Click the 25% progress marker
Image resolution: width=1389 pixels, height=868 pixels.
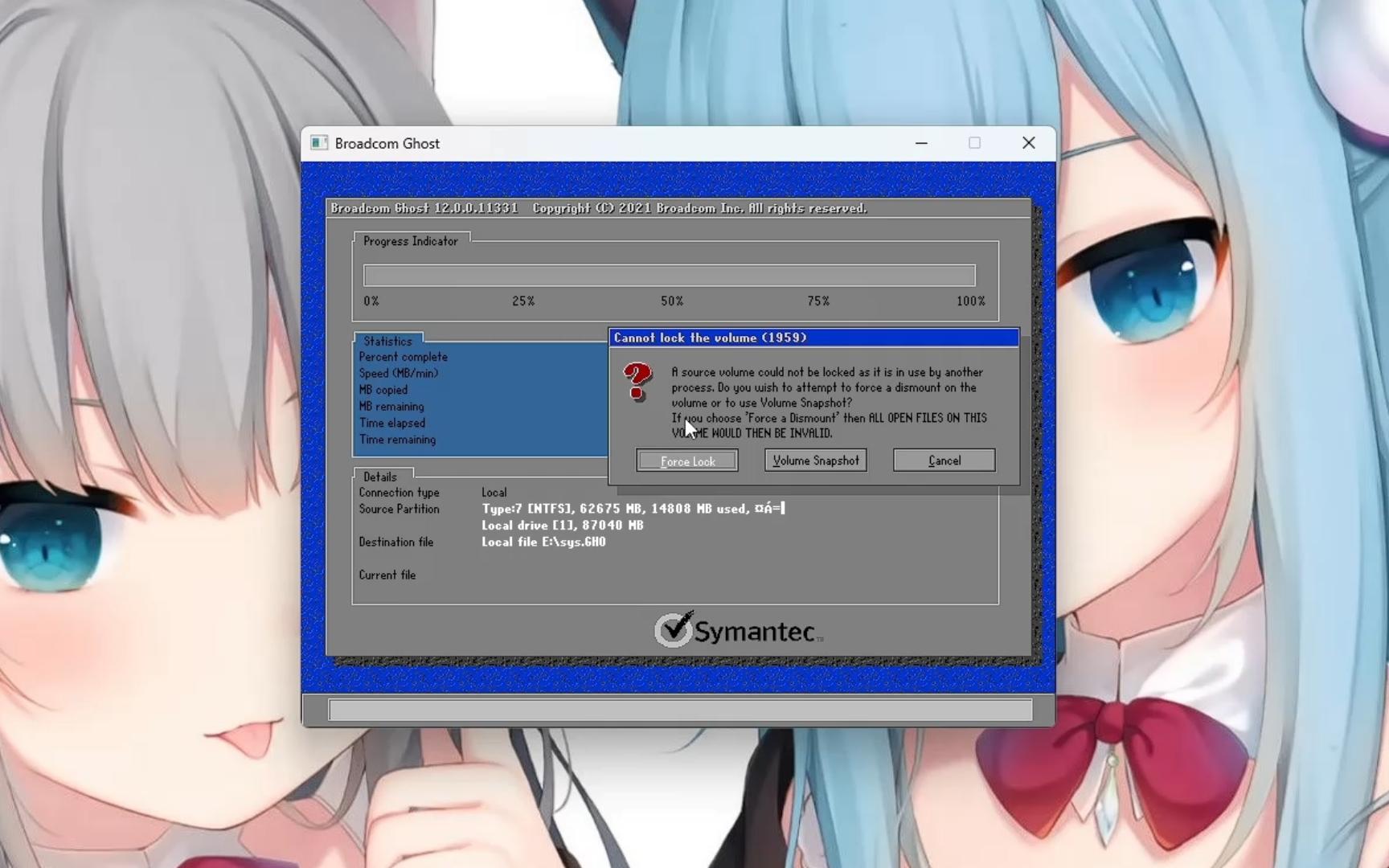pyautogui.click(x=523, y=301)
